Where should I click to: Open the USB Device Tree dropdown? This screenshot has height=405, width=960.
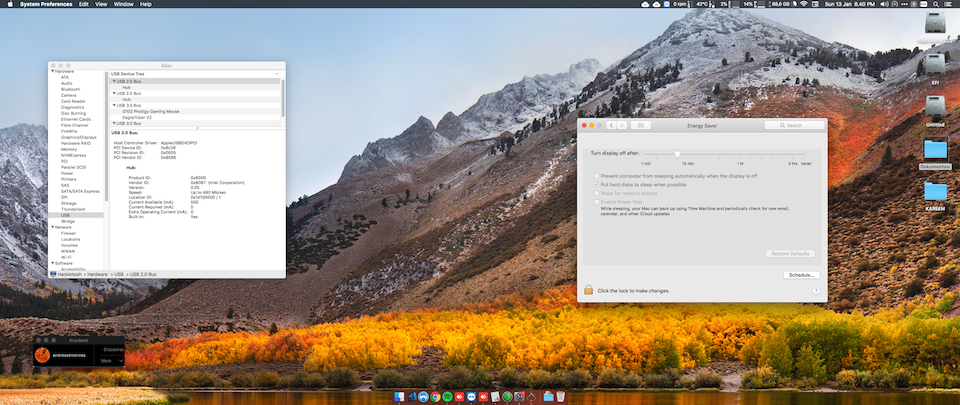(276, 74)
